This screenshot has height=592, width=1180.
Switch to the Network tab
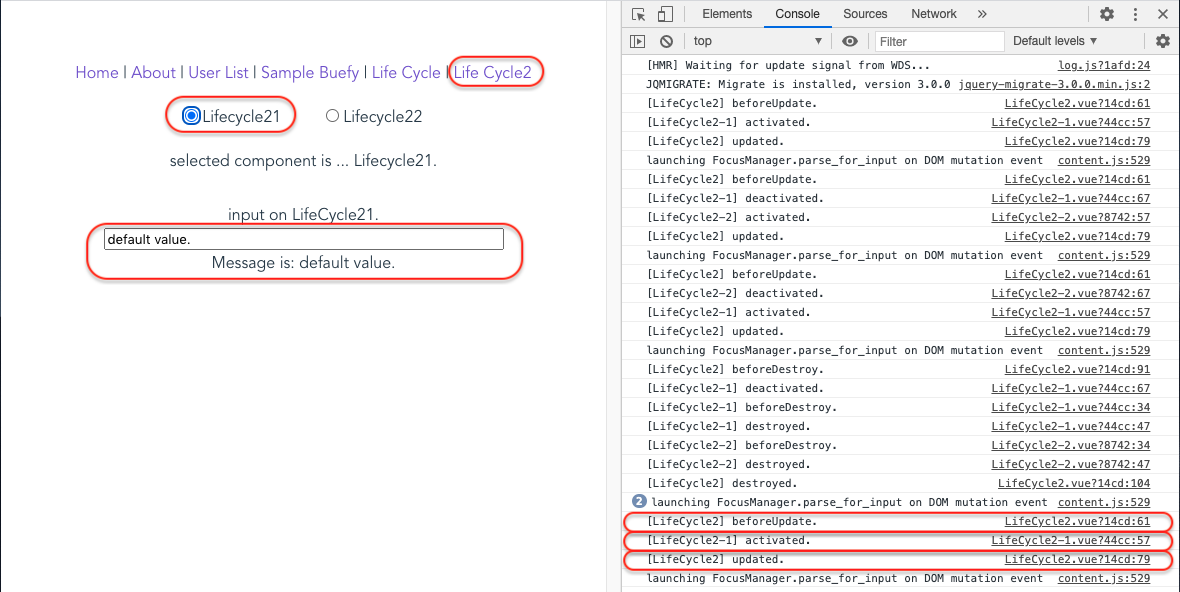click(x=934, y=14)
